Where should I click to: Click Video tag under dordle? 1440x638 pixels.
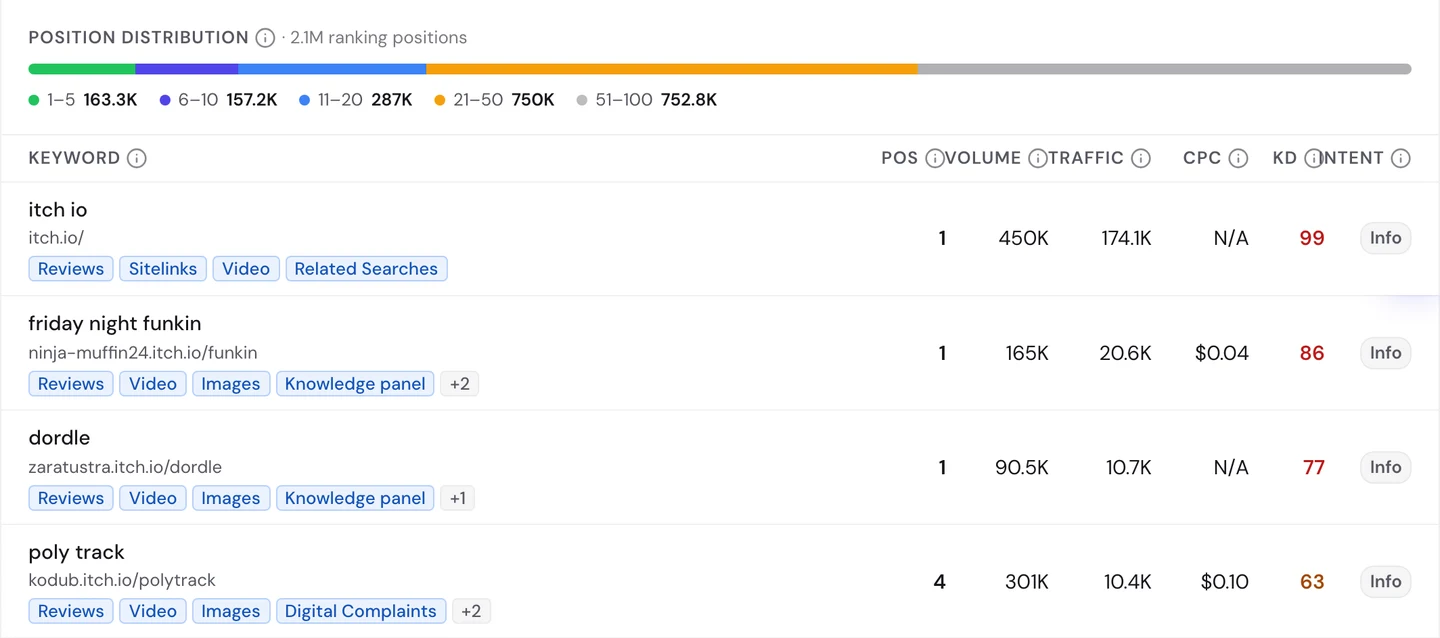[x=153, y=498]
